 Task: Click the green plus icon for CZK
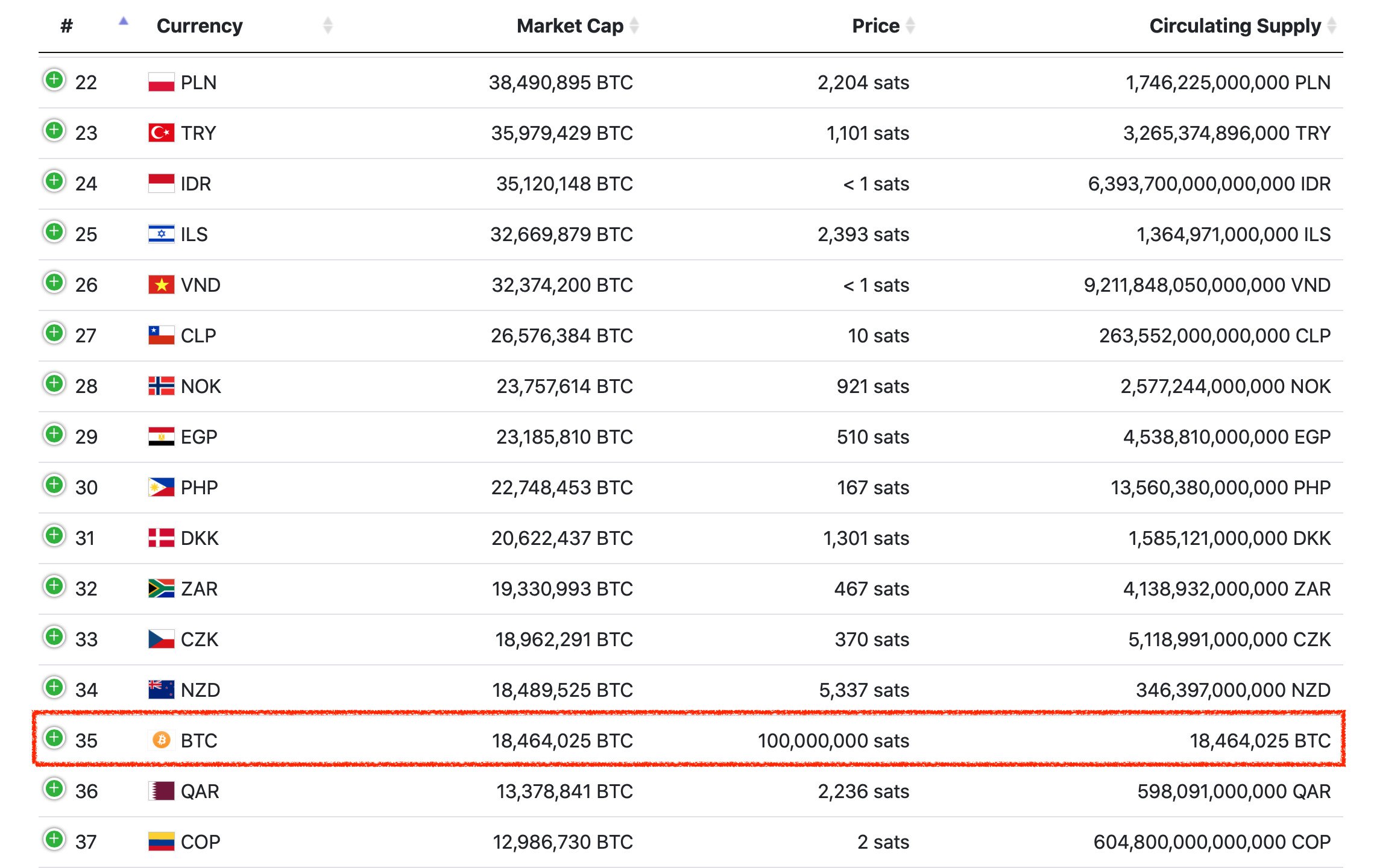(x=54, y=637)
